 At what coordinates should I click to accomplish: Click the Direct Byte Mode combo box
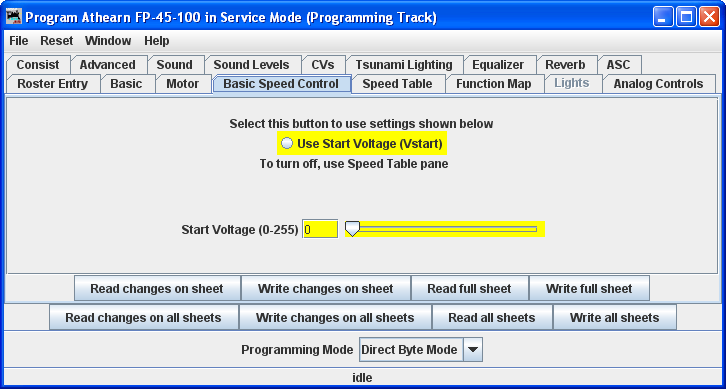click(x=421, y=350)
